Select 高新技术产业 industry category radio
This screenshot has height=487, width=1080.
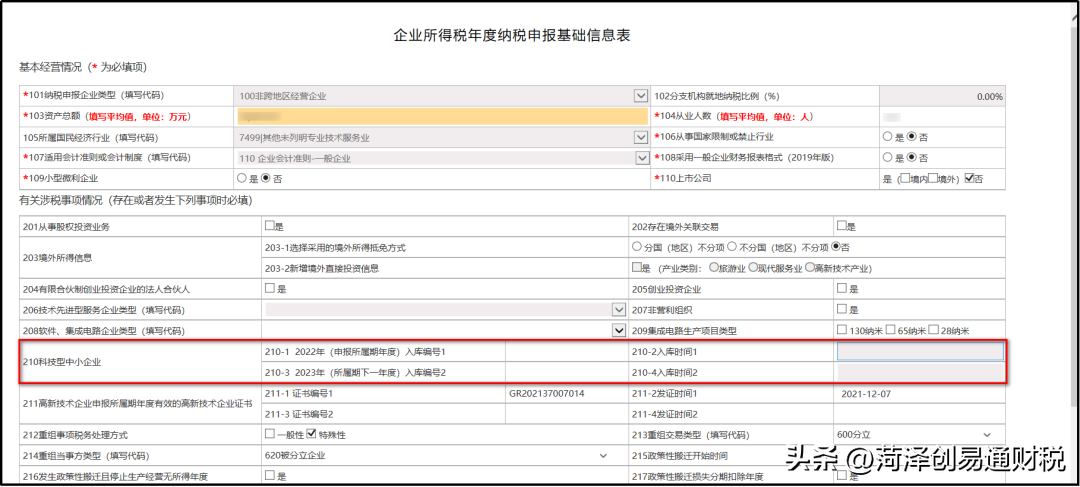tap(809, 267)
